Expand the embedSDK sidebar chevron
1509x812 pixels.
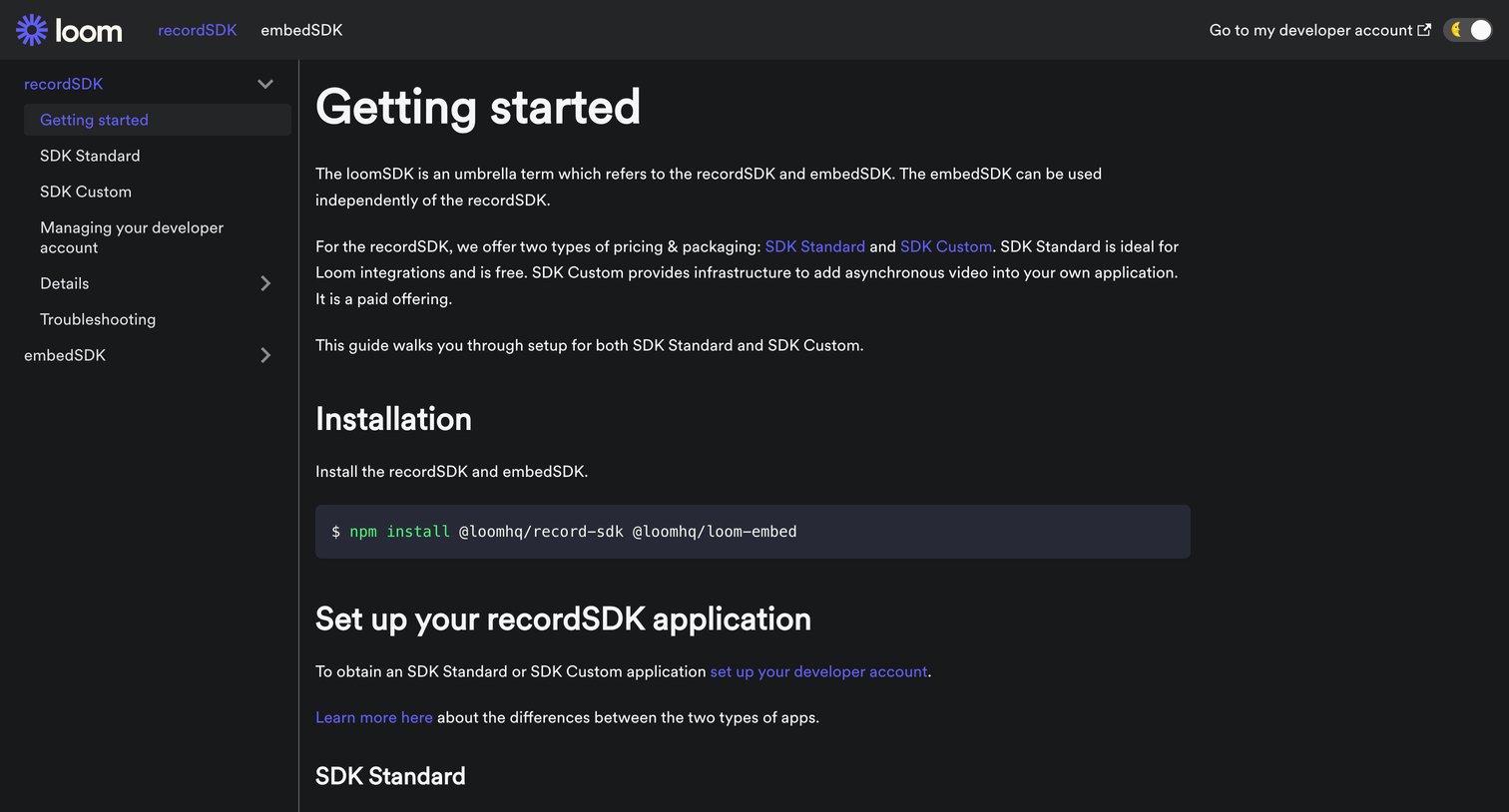pos(265,355)
